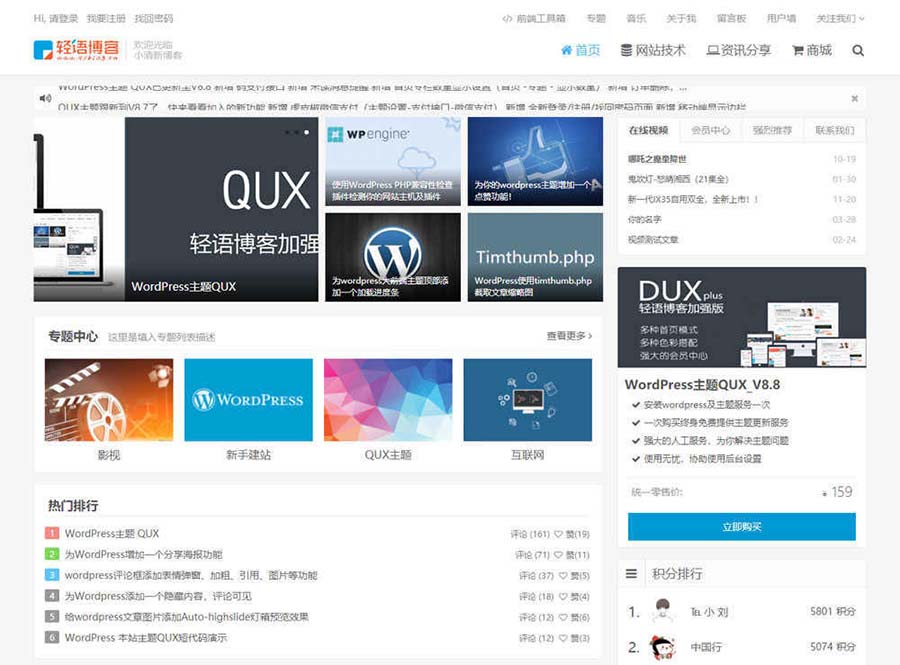
Task: Expand 查看更多 in 专题中心
Action: 569,336
